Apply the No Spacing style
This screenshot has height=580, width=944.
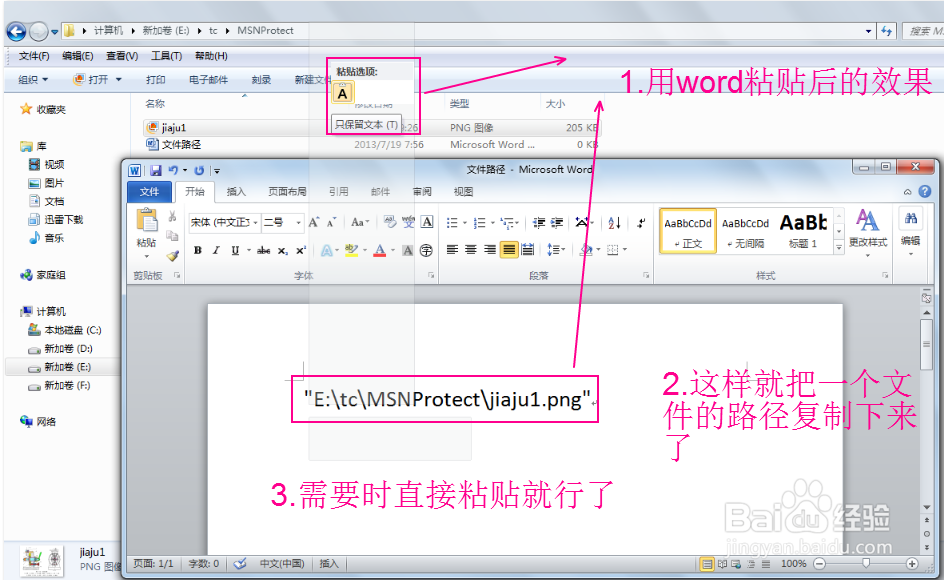coord(746,231)
